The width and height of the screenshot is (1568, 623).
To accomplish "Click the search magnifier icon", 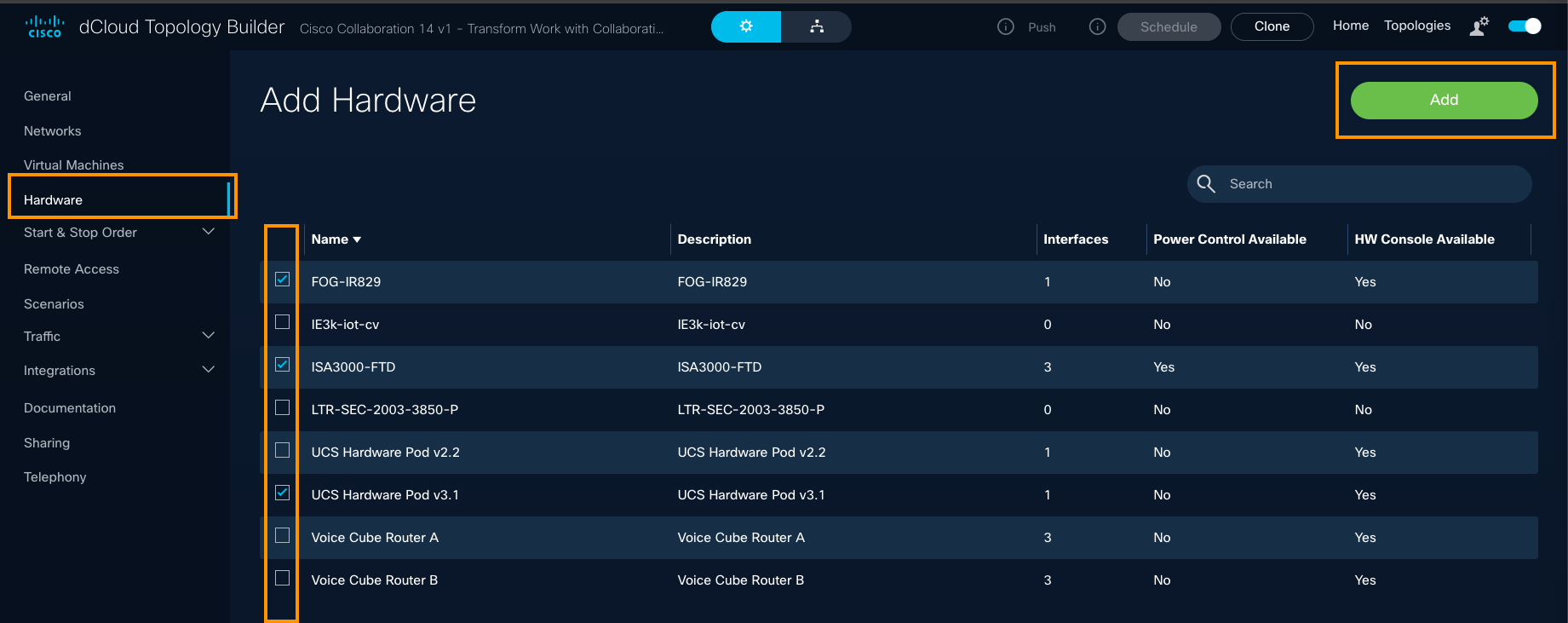I will pyautogui.click(x=1206, y=184).
